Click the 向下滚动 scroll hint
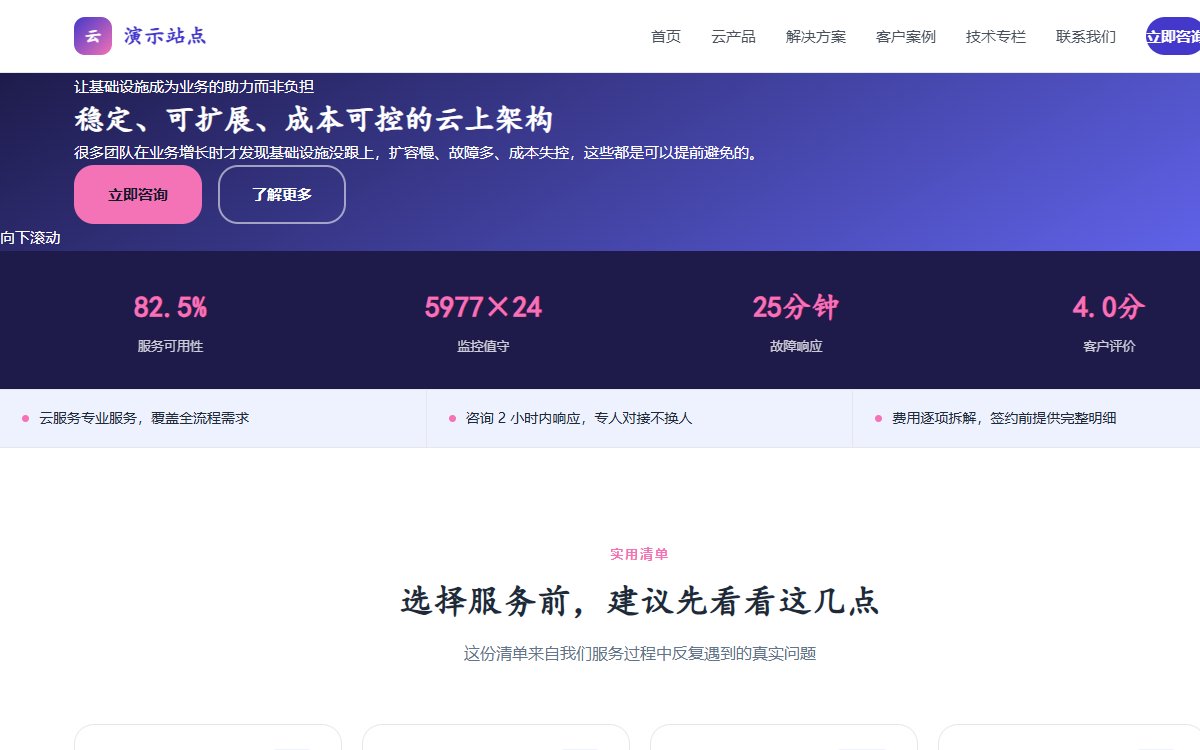 coord(30,238)
